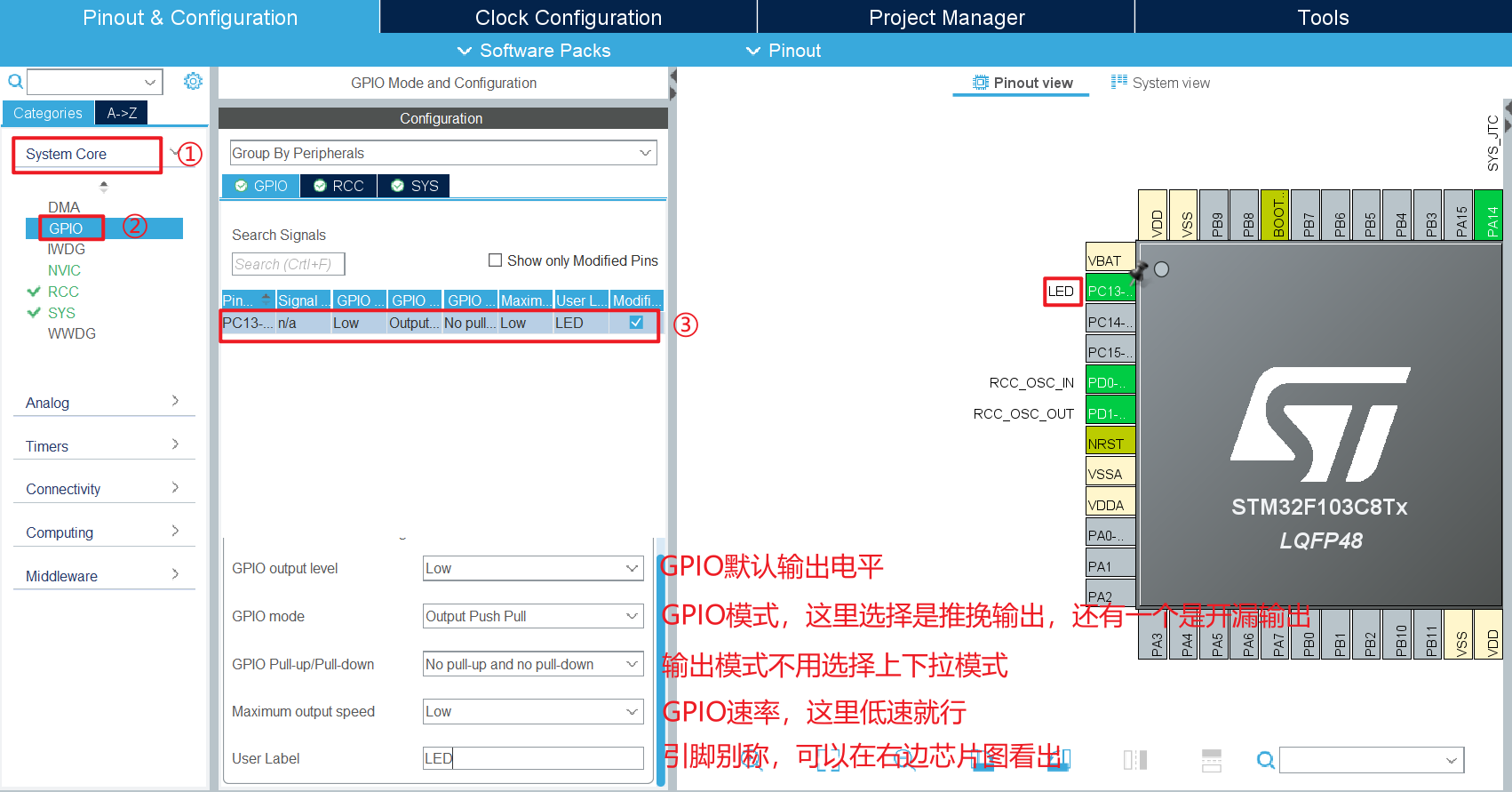Click the category search magnifier icon
Image resolution: width=1512 pixels, height=792 pixels.
tap(15, 82)
